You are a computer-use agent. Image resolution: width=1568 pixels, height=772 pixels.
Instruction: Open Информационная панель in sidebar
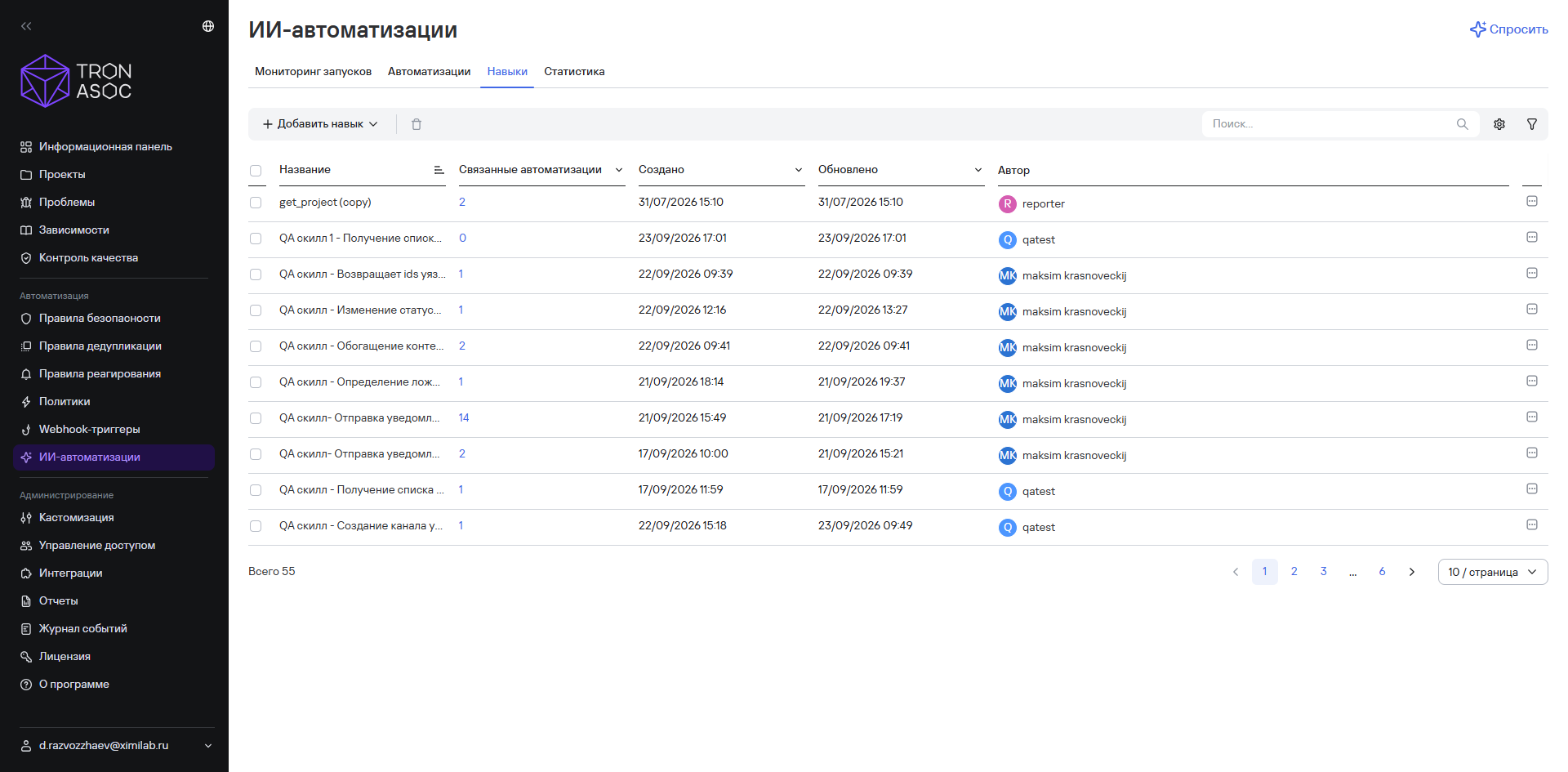(105, 147)
